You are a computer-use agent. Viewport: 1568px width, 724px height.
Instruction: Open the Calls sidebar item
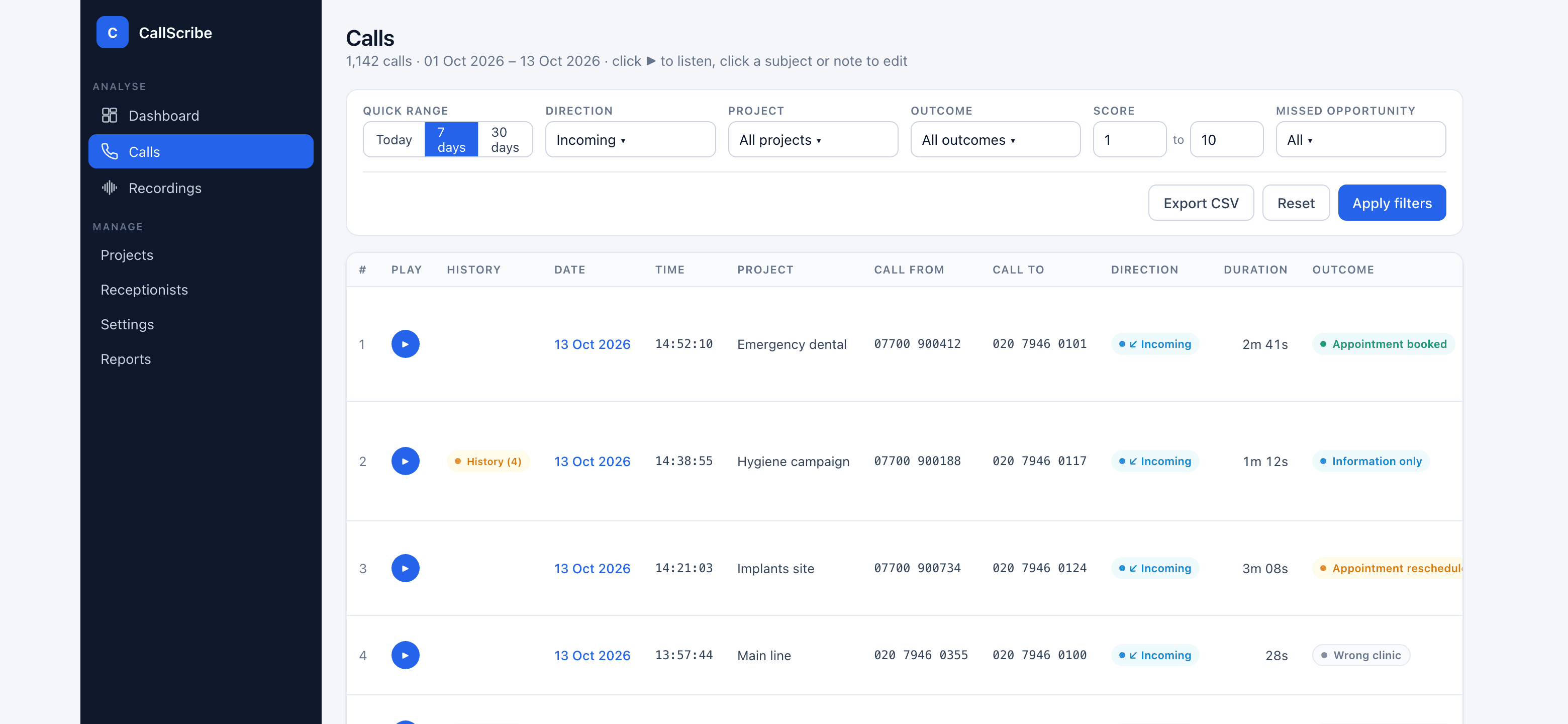[200, 152]
